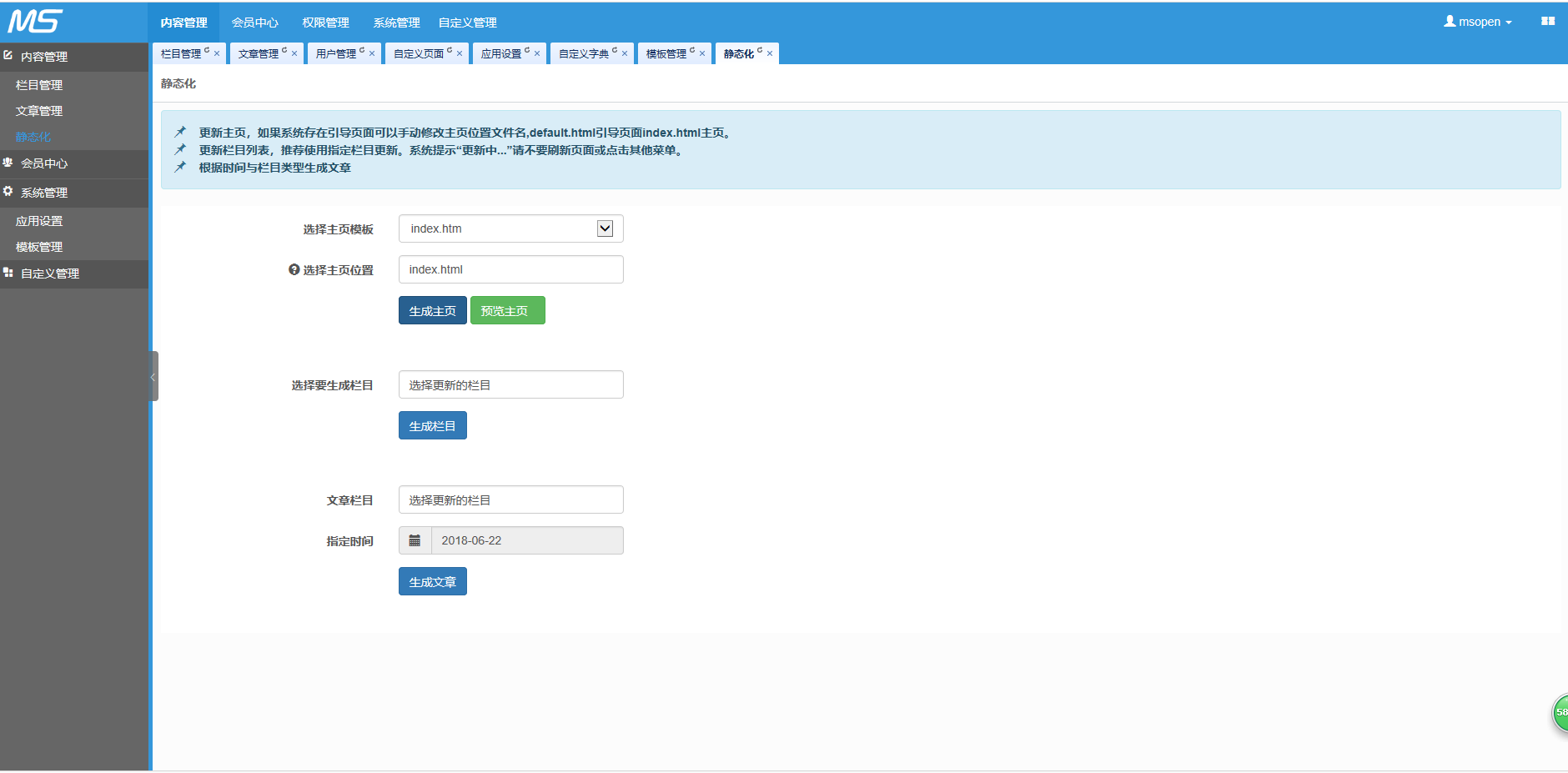Open the 选择要生成栏目 column selector
The width and height of the screenshot is (1568, 773).
511,384
